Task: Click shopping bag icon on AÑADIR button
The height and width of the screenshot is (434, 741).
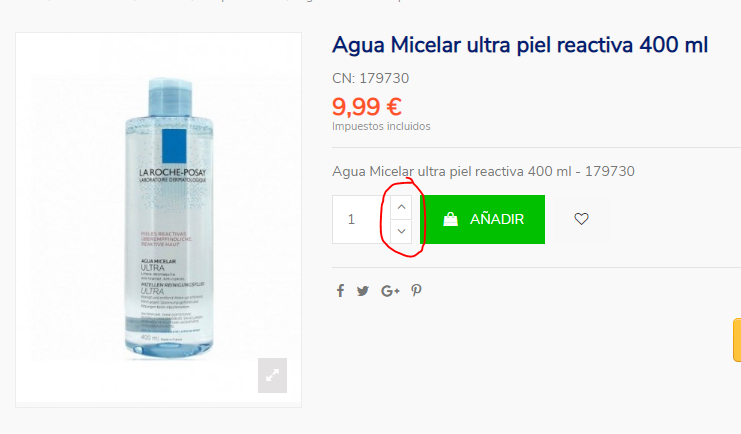Action: (450, 219)
